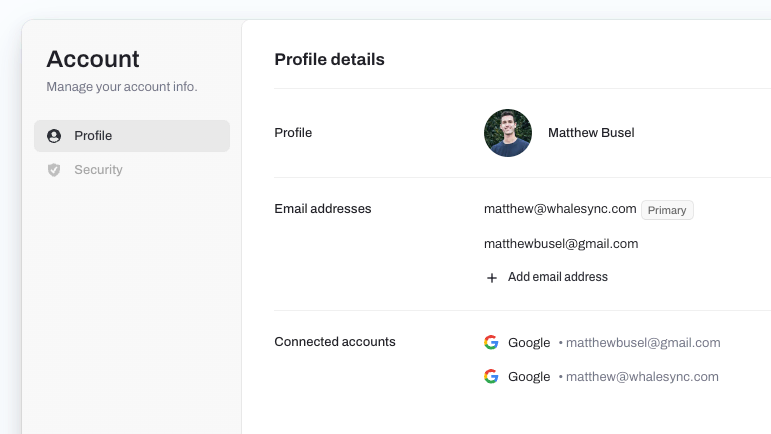
Task: Click the Matthew Busel name text
Action: [x=591, y=133]
